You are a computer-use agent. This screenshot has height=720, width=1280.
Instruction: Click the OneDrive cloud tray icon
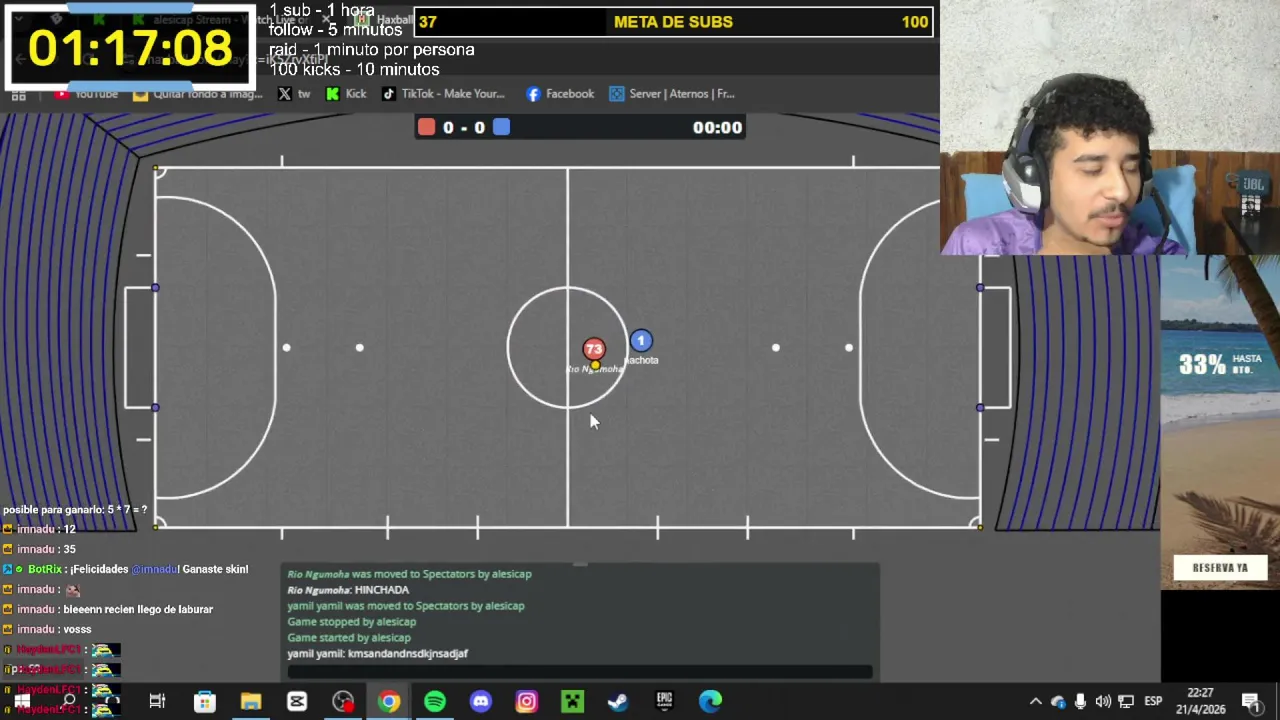1058,701
